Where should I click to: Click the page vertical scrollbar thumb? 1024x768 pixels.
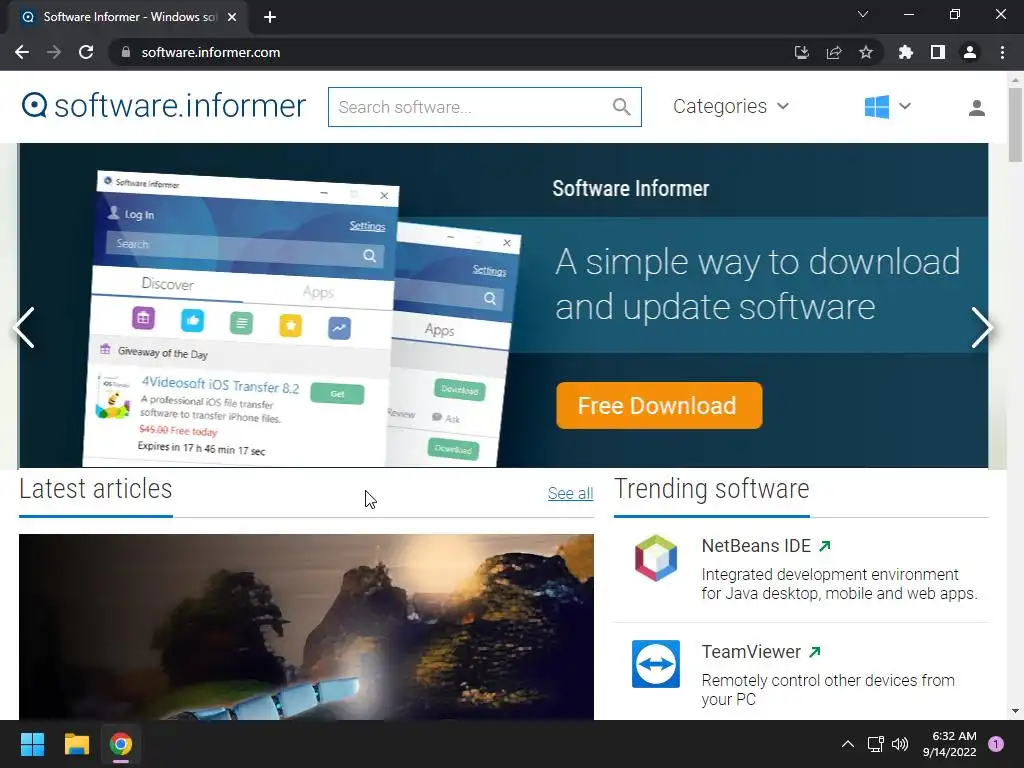click(x=1015, y=124)
